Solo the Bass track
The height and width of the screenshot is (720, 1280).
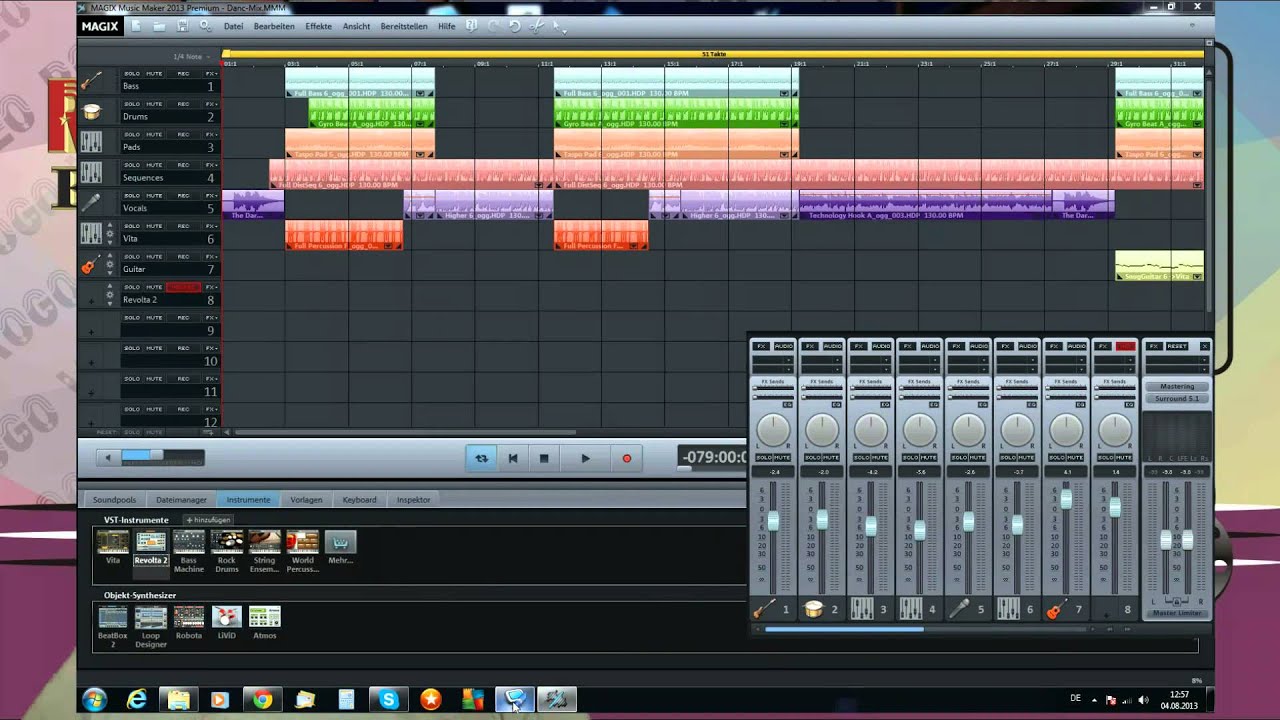pyautogui.click(x=132, y=74)
